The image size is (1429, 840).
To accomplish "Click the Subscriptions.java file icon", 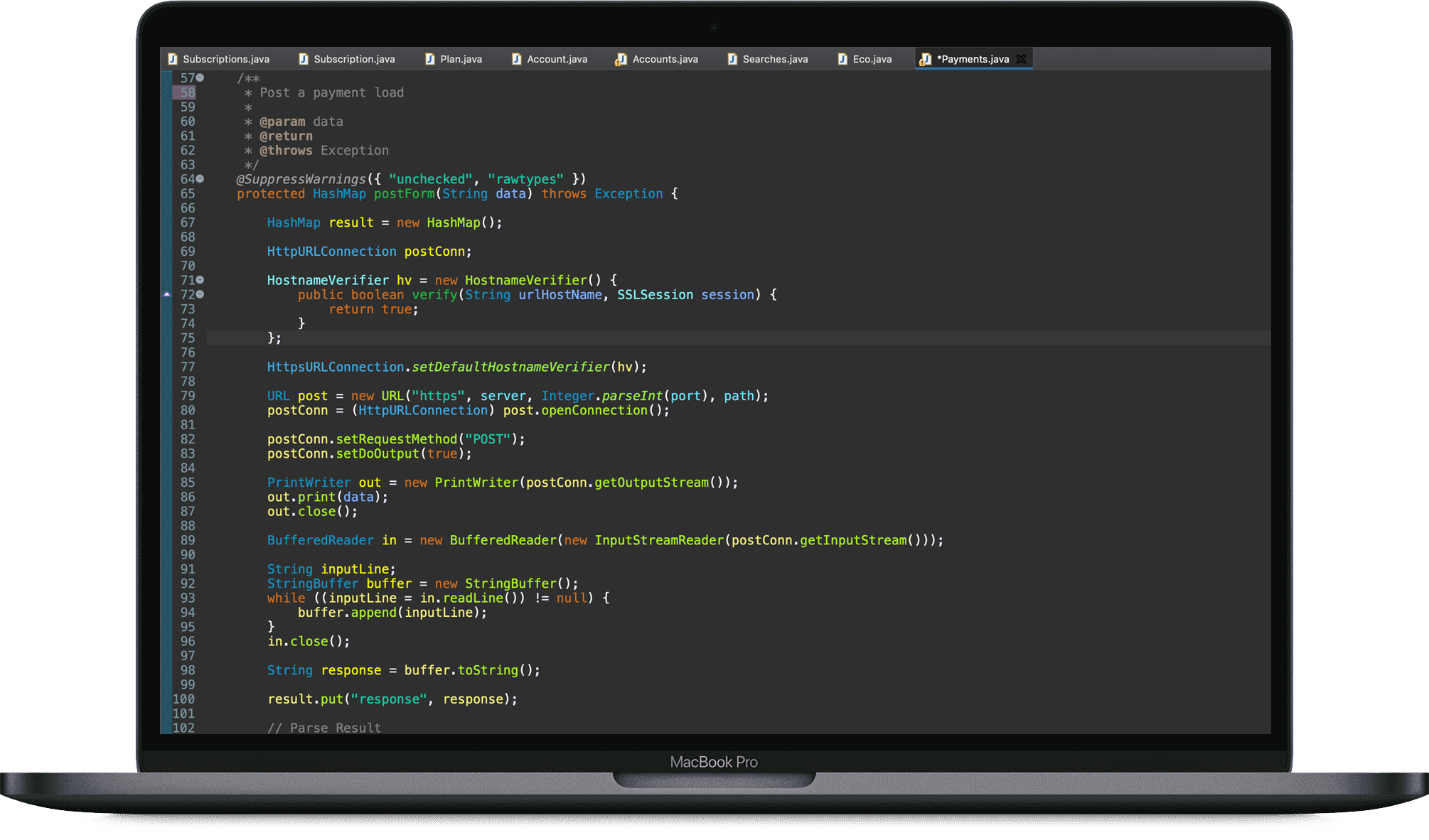I will (x=173, y=59).
